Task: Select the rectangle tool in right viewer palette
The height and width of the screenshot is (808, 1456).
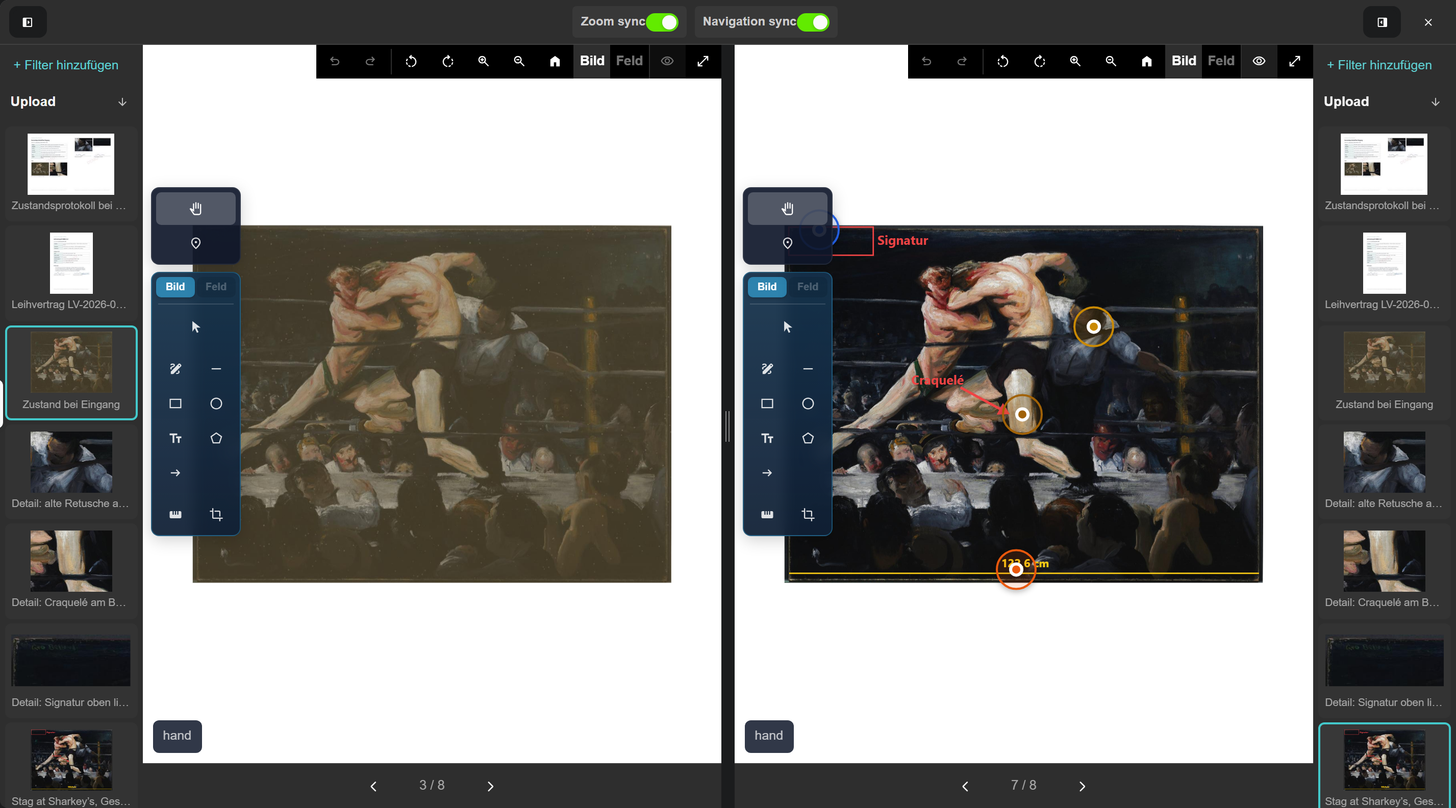Action: point(767,404)
